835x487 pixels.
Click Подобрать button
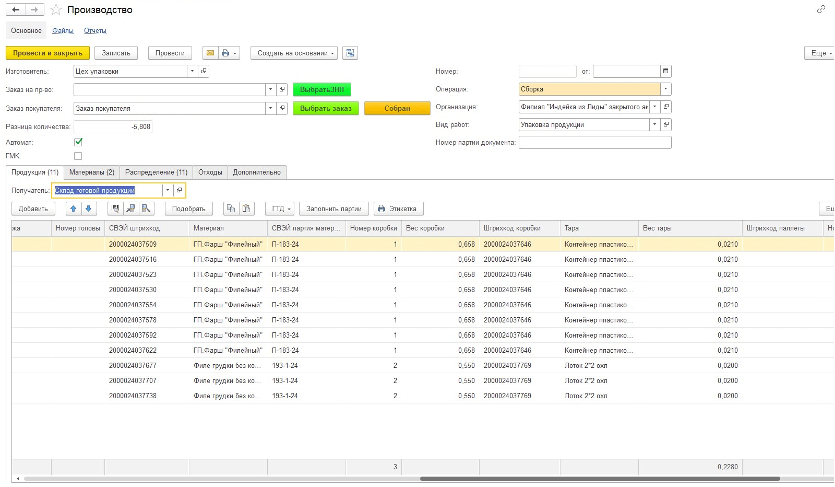click(189, 209)
